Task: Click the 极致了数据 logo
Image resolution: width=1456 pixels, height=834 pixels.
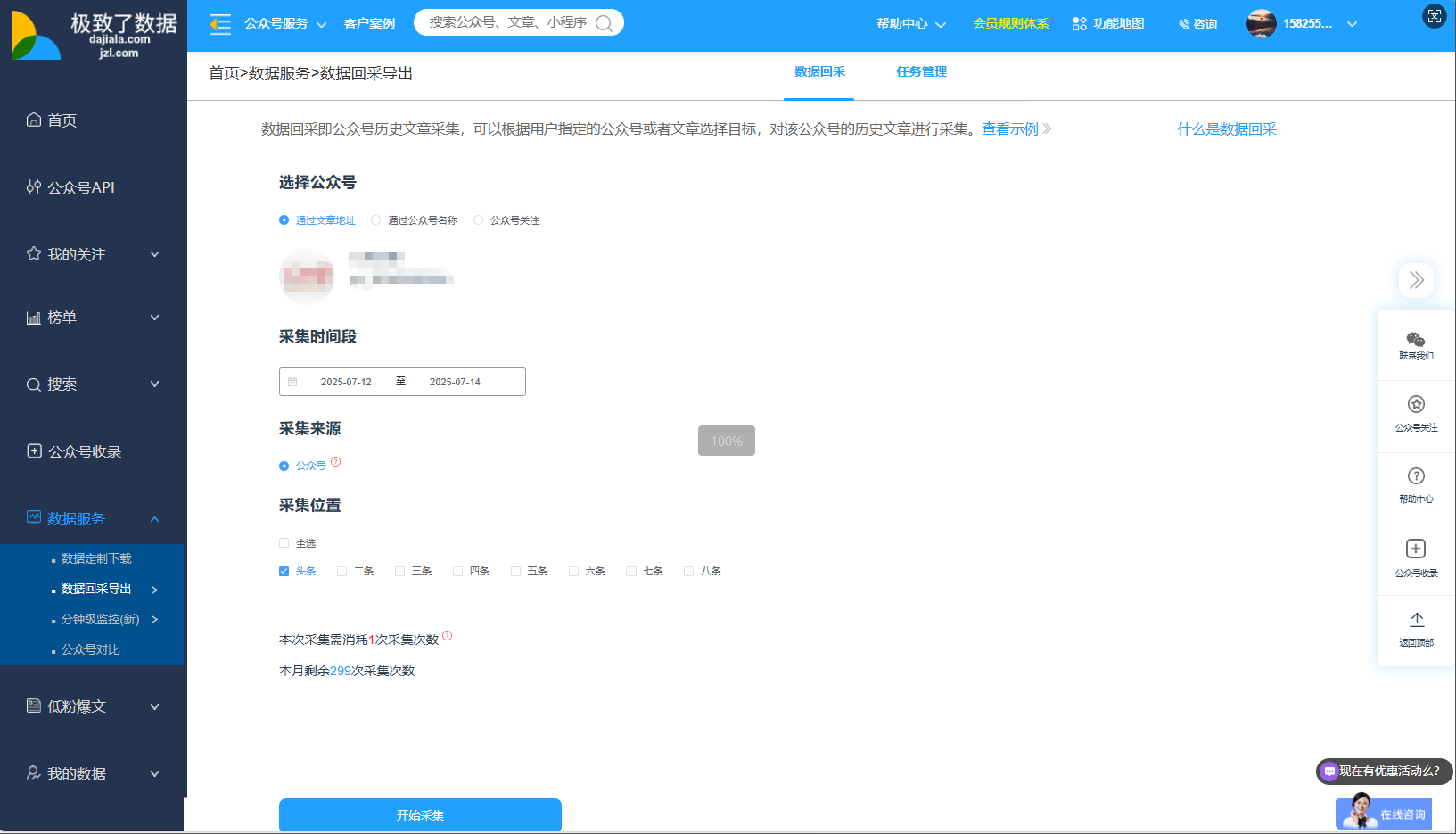Action: click(94, 34)
